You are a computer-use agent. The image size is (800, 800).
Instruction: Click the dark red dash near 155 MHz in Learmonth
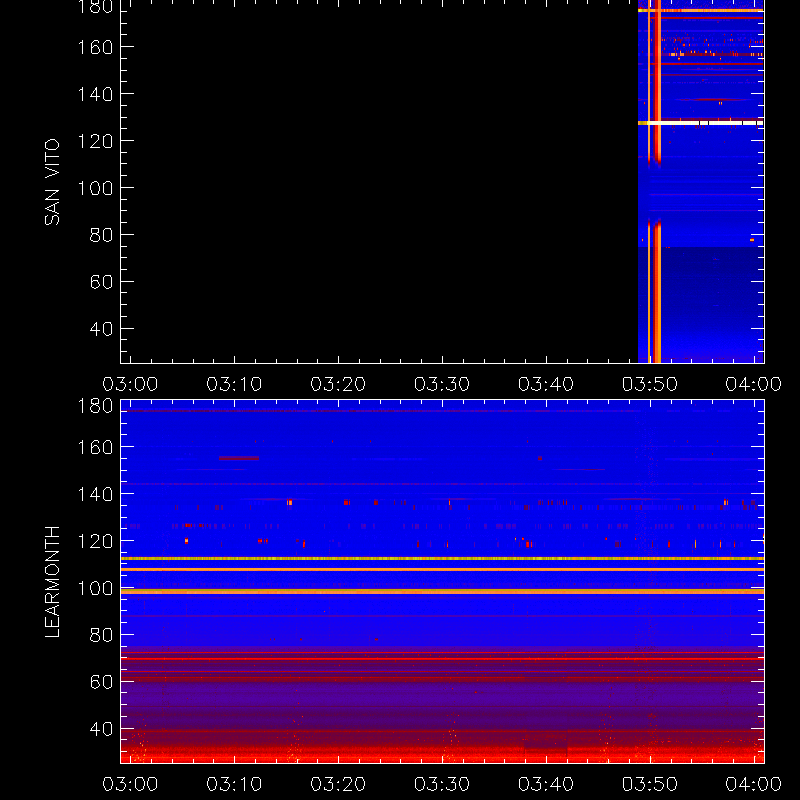coord(239,458)
